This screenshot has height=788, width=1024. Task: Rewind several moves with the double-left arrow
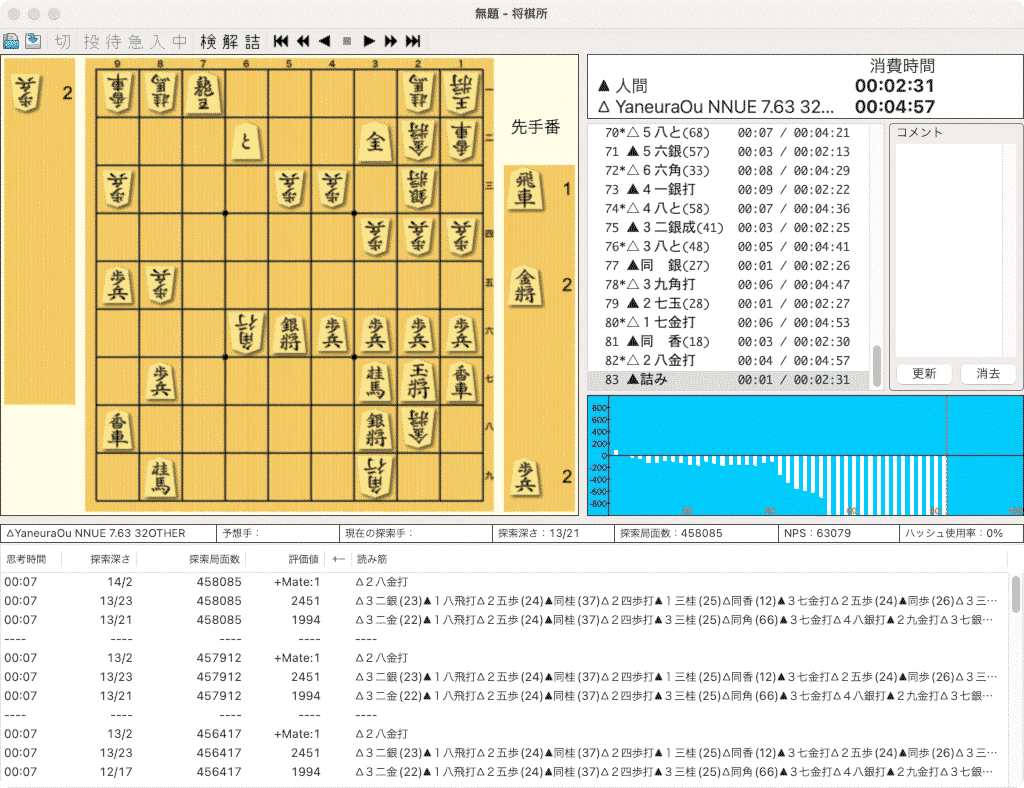pos(303,41)
